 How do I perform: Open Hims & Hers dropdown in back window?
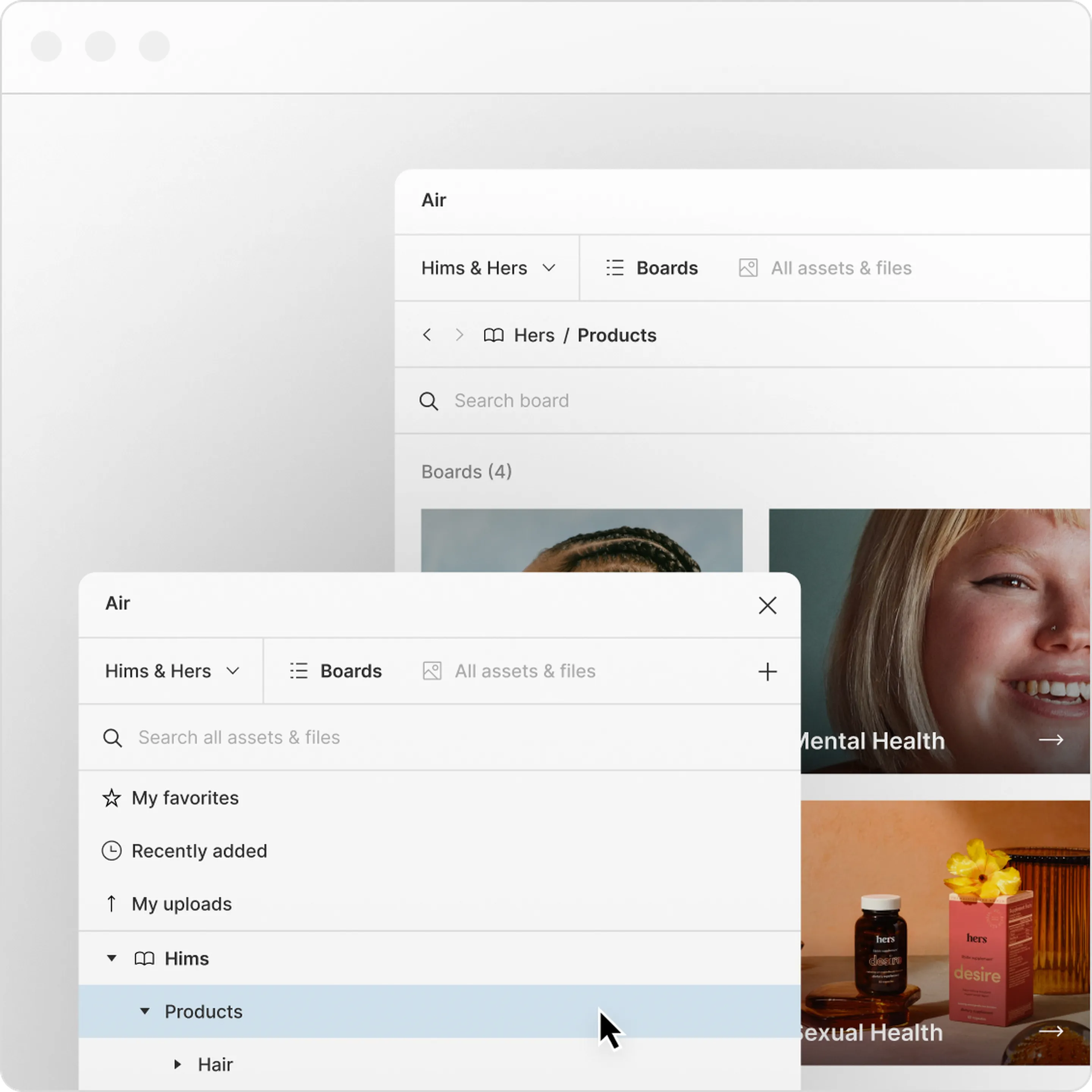(488, 268)
